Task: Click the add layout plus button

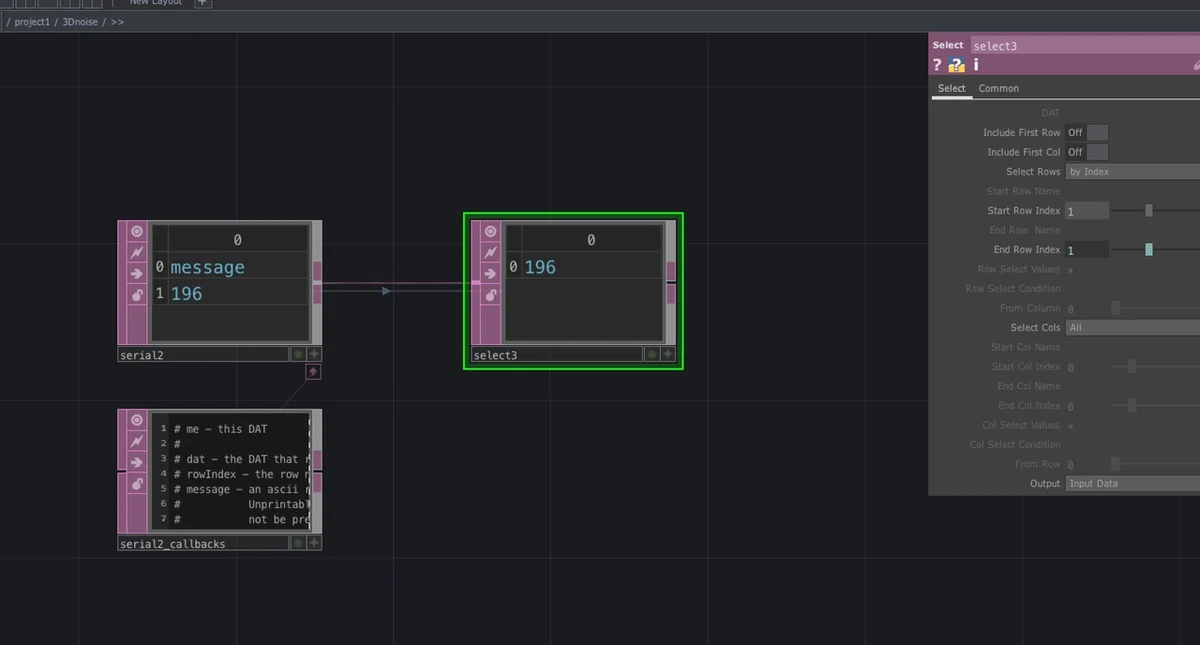Action: (x=202, y=3)
